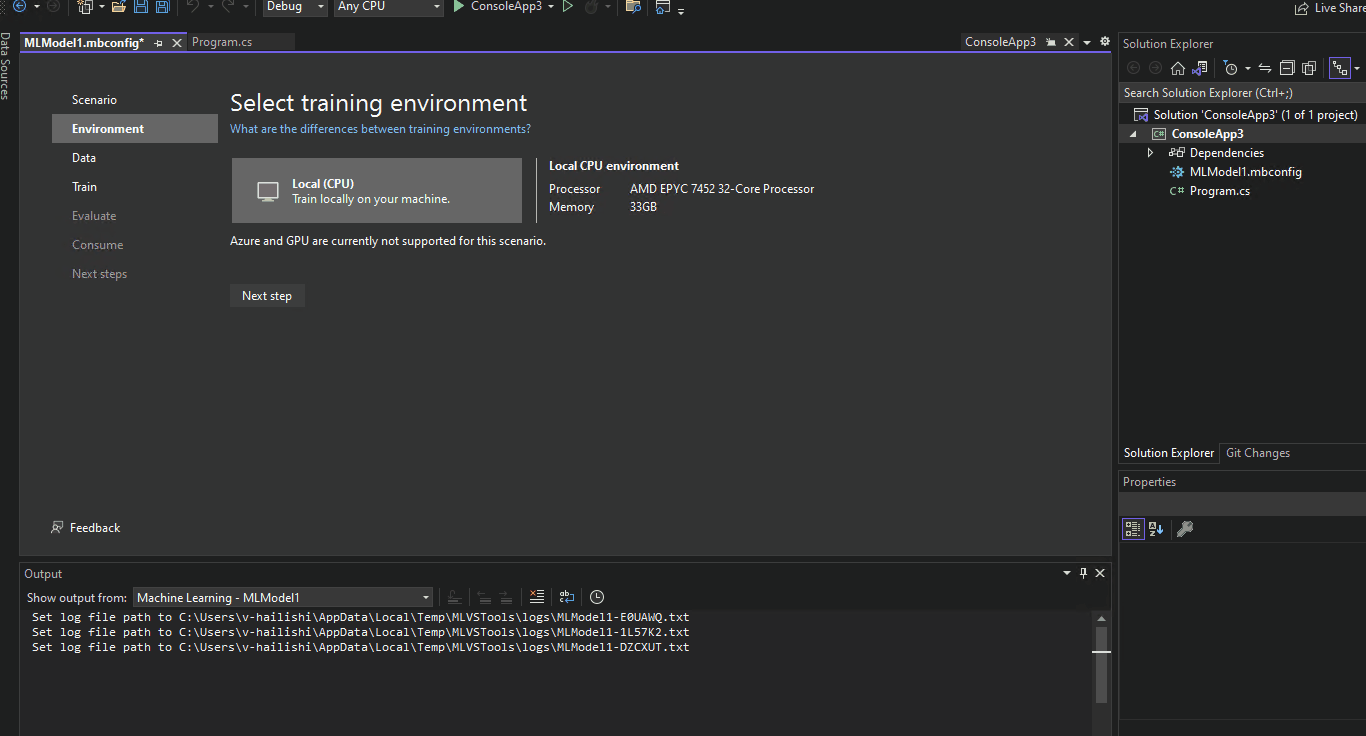
Task: Open the Properties alphabetical sort icon
Action: tap(1156, 529)
